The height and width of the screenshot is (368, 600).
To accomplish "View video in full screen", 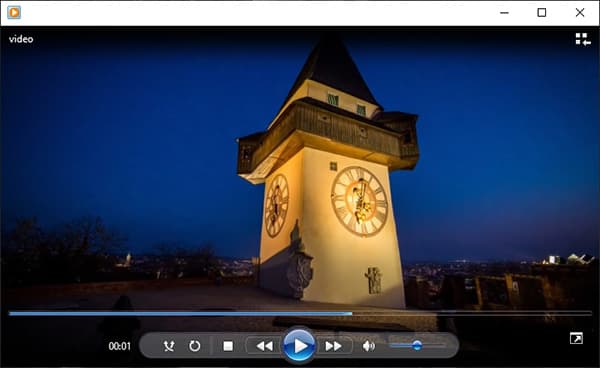I will point(576,338).
